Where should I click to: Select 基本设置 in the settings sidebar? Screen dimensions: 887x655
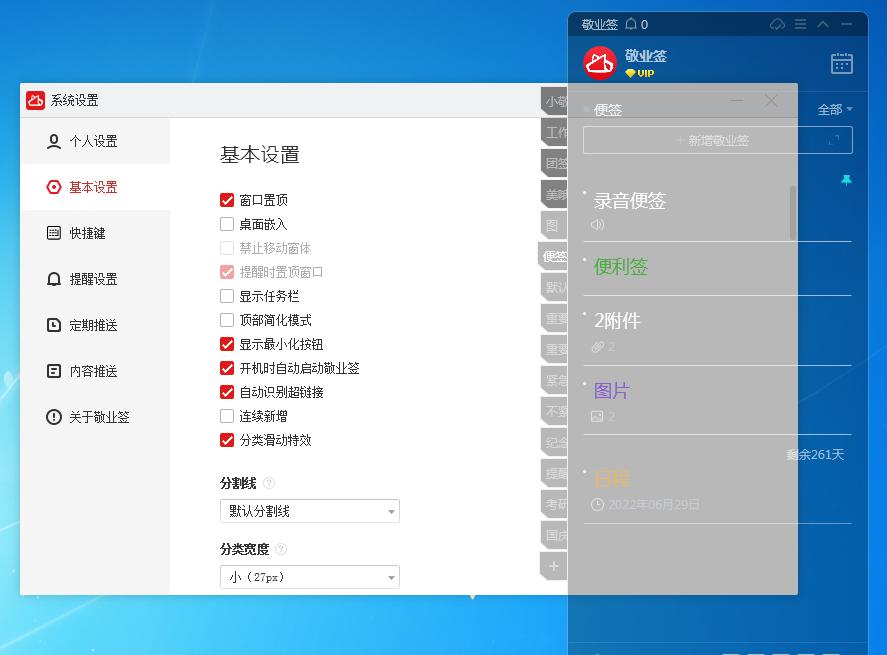(95, 187)
